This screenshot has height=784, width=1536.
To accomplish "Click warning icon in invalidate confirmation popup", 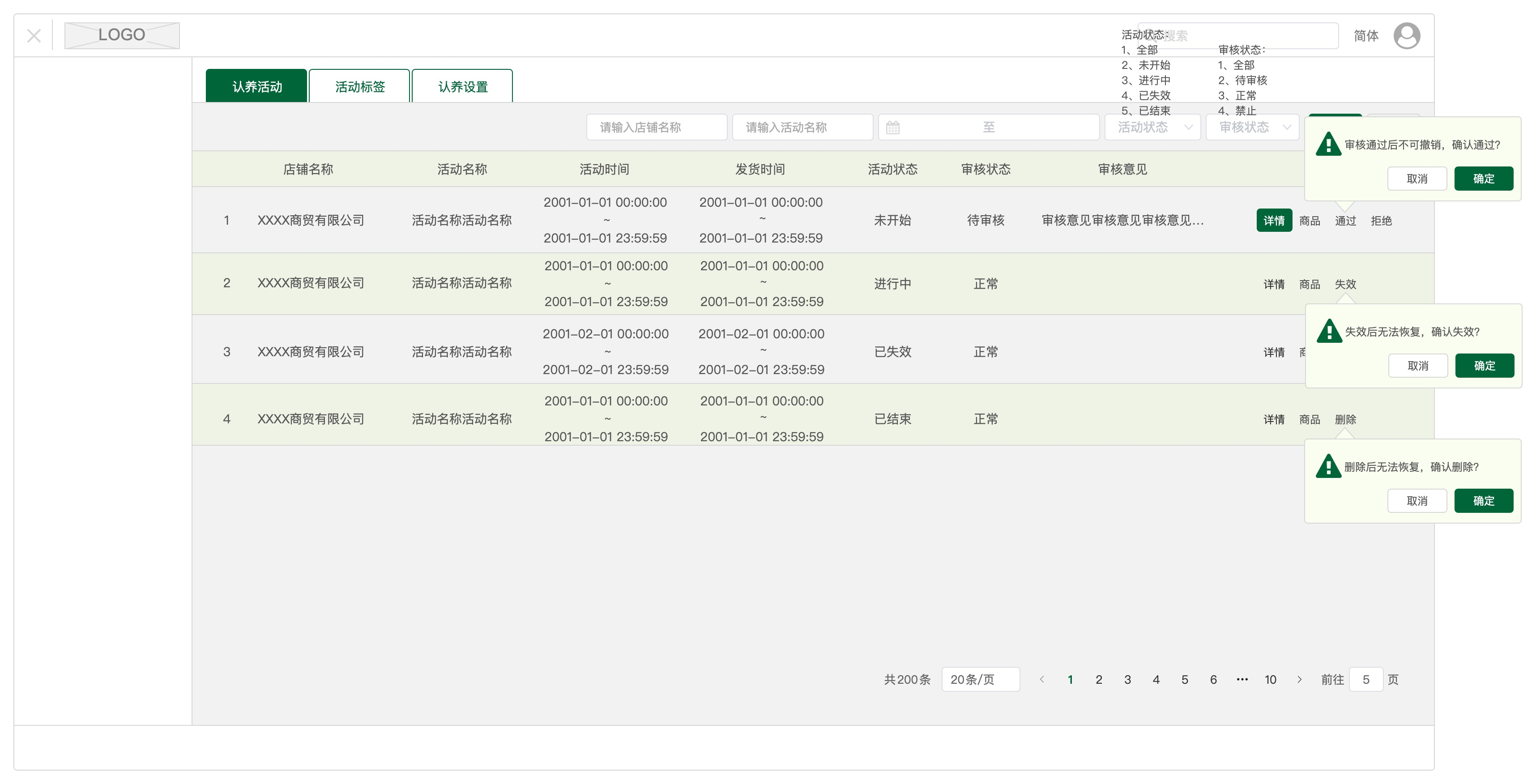I will click(x=1329, y=331).
